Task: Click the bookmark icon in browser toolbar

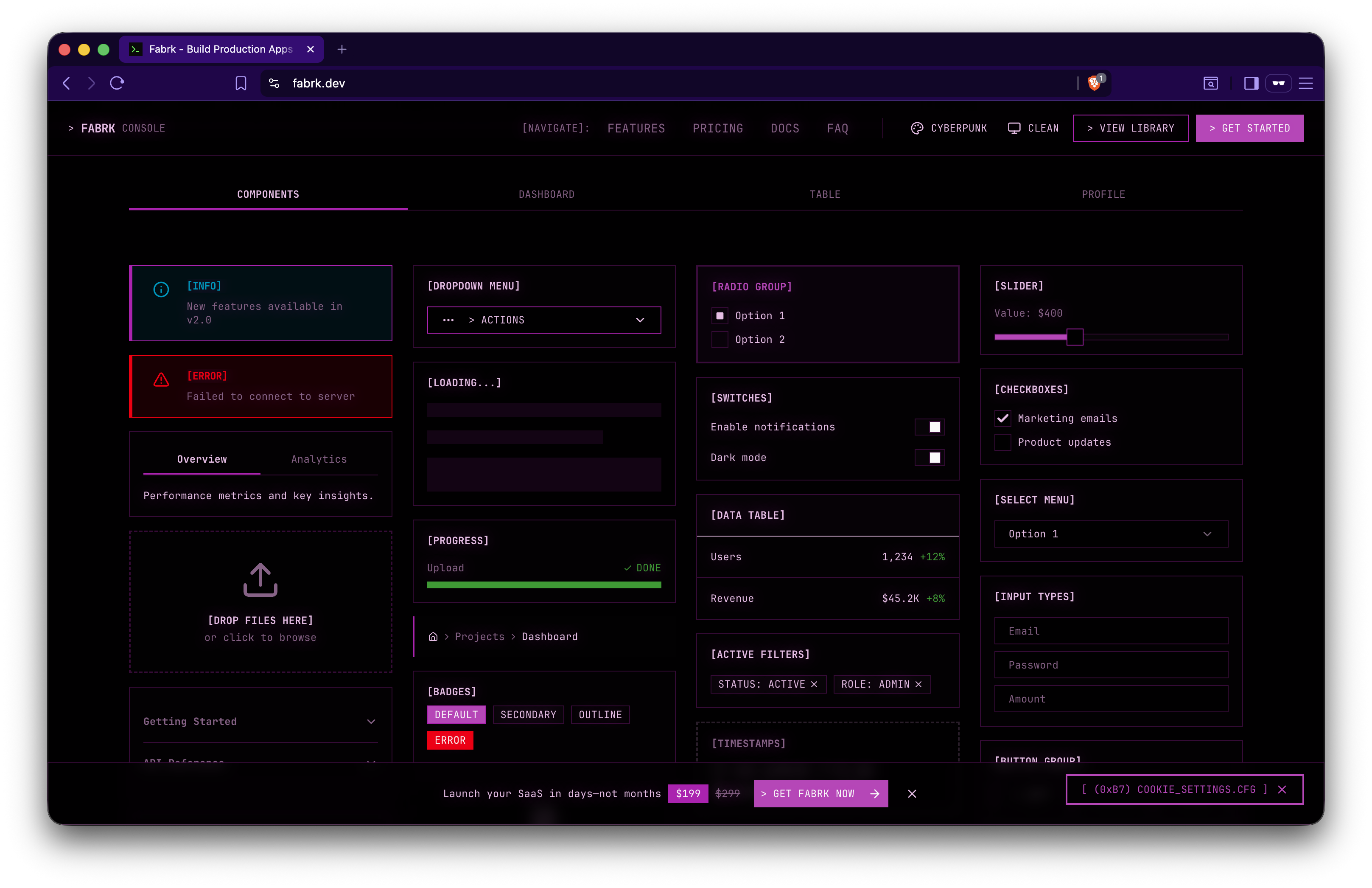Action: (x=241, y=83)
